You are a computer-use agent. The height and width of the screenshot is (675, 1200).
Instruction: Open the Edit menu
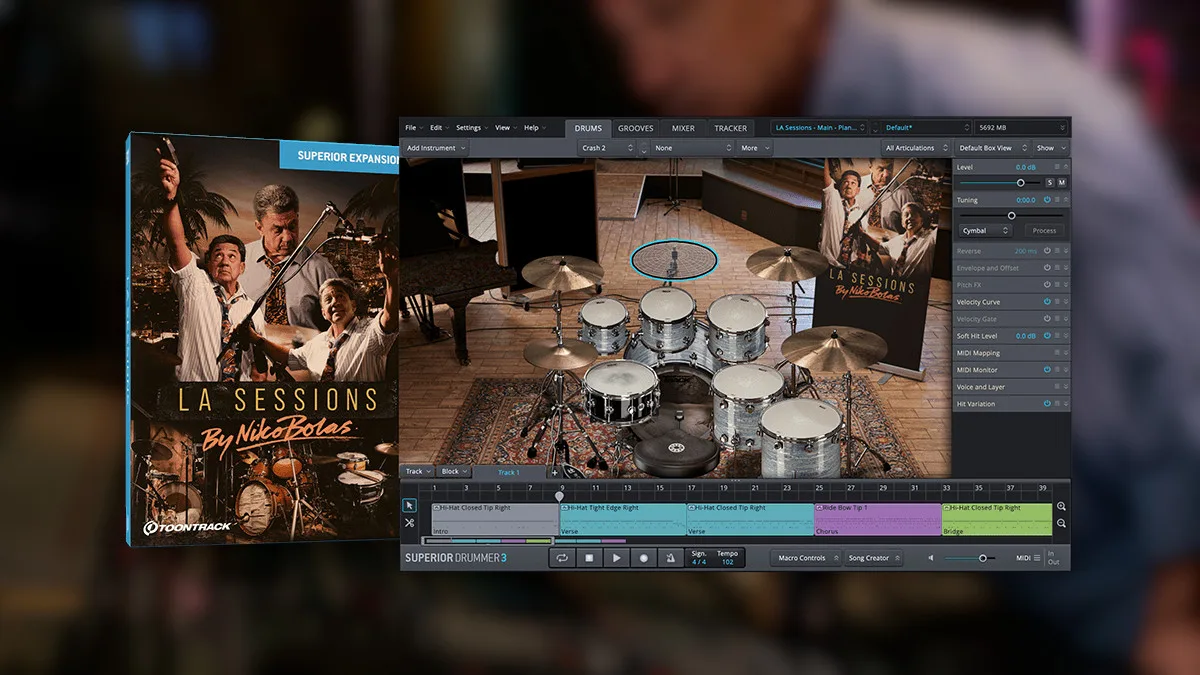pos(438,128)
